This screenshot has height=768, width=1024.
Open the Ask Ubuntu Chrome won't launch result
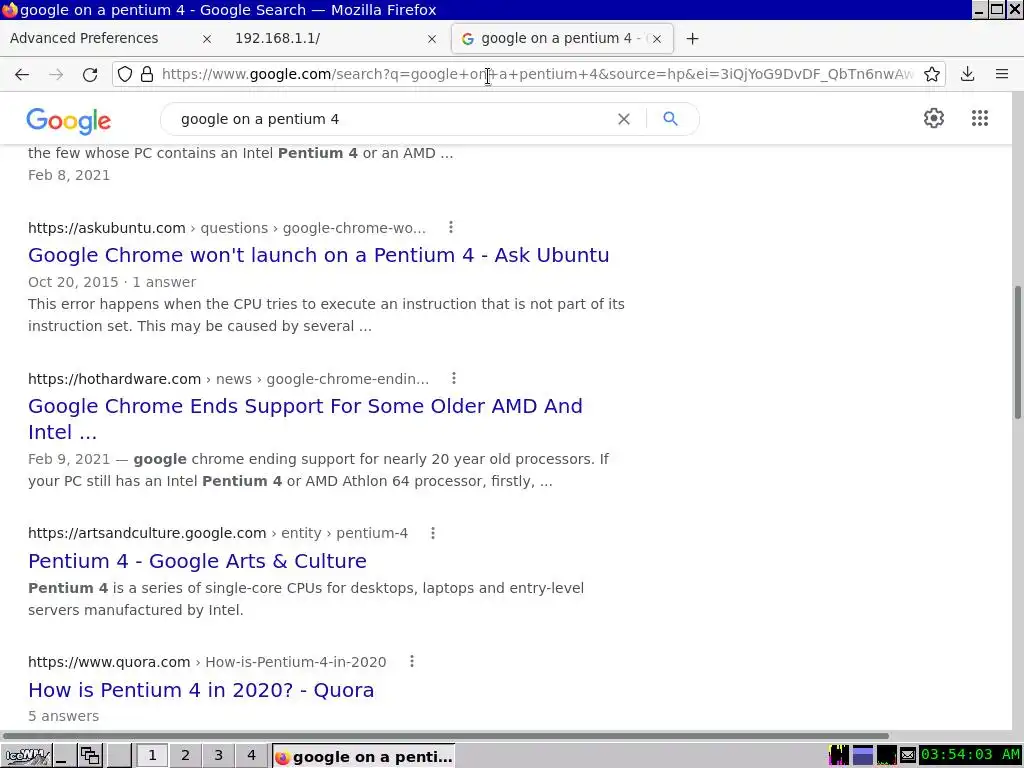(319, 255)
